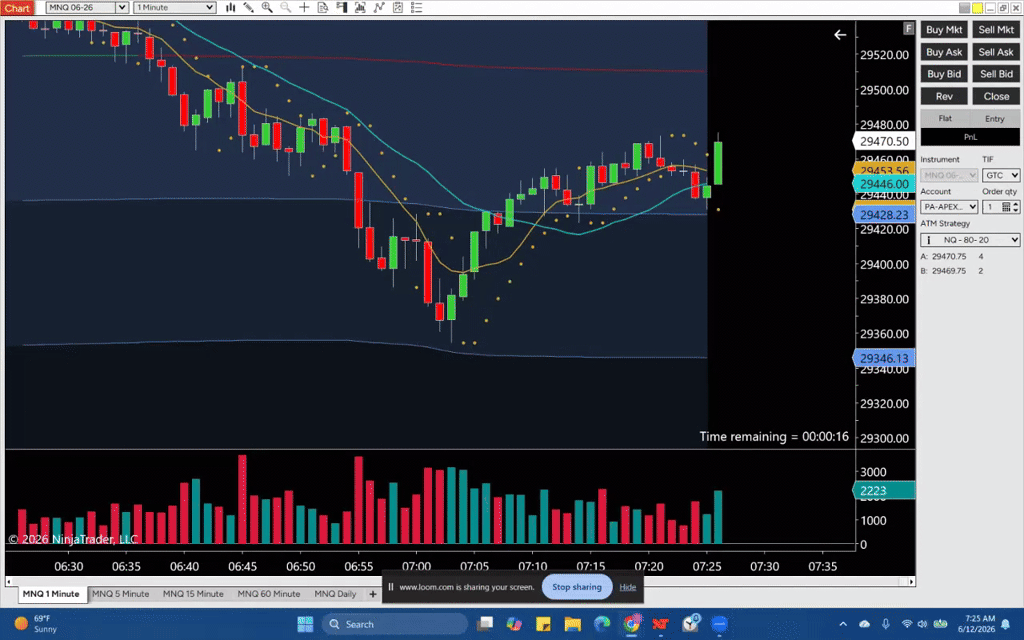Click the Hide link in sharing bar
Screen dimensions: 1024x640
[628, 587]
